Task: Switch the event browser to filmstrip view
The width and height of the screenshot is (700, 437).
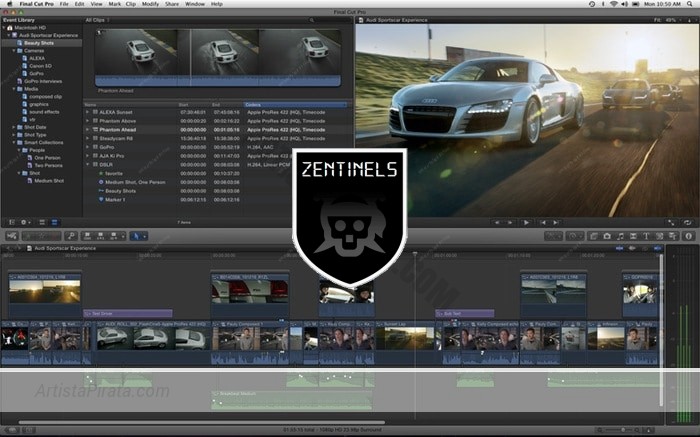Action: tap(43, 222)
